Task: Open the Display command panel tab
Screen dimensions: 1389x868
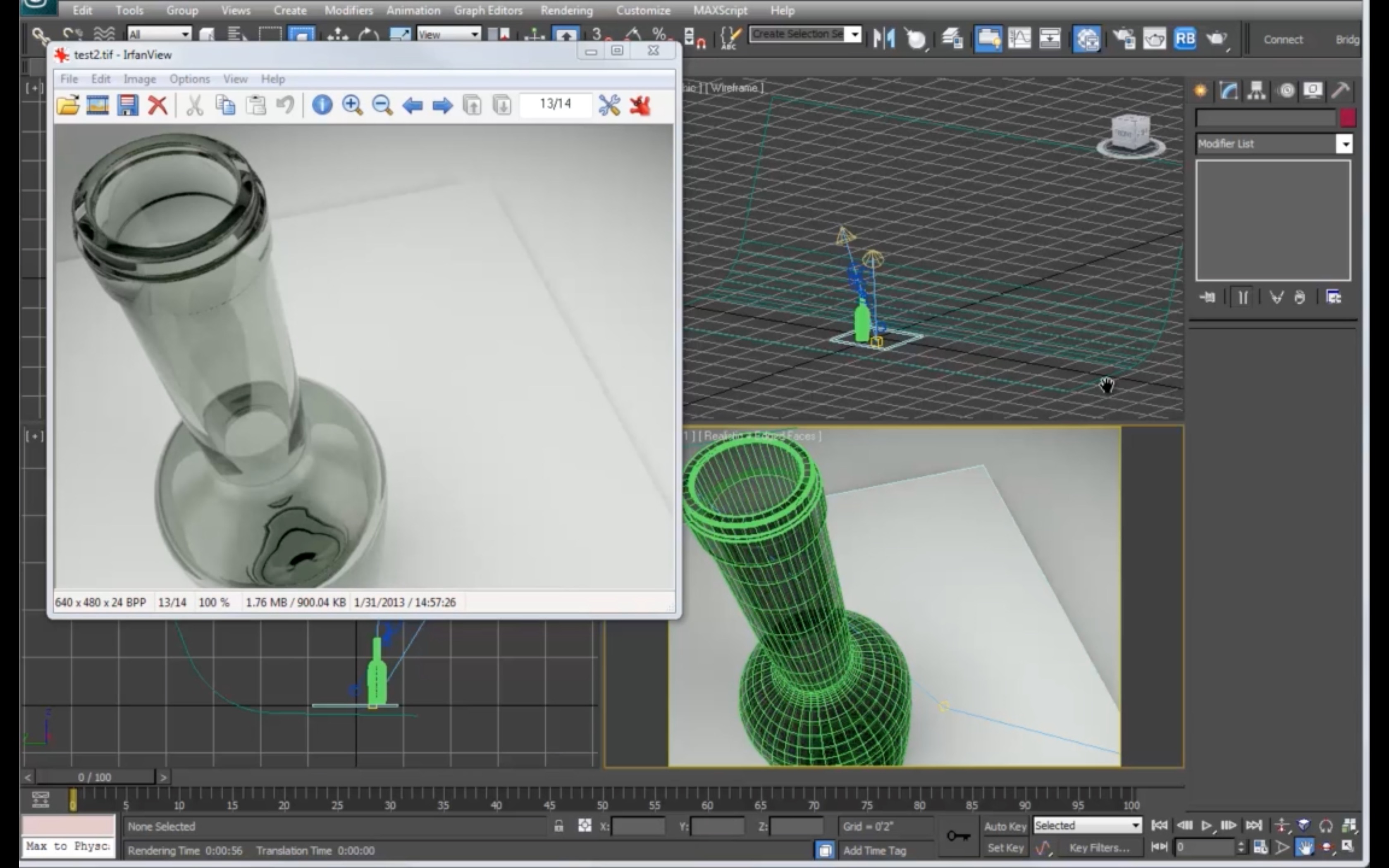Action: pos(1313,91)
